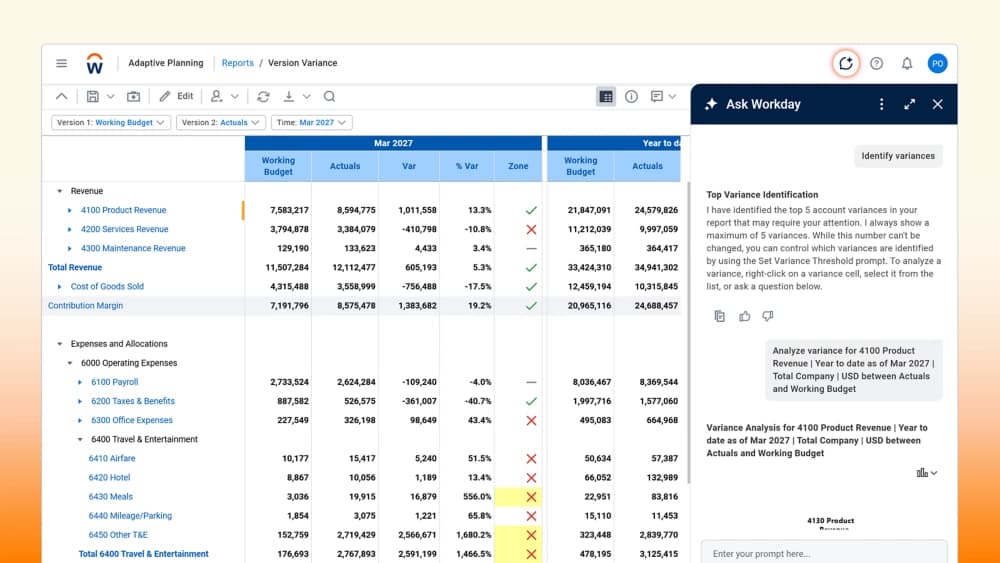Select the 6420 Hotel account link

pyautogui.click(x=109, y=478)
